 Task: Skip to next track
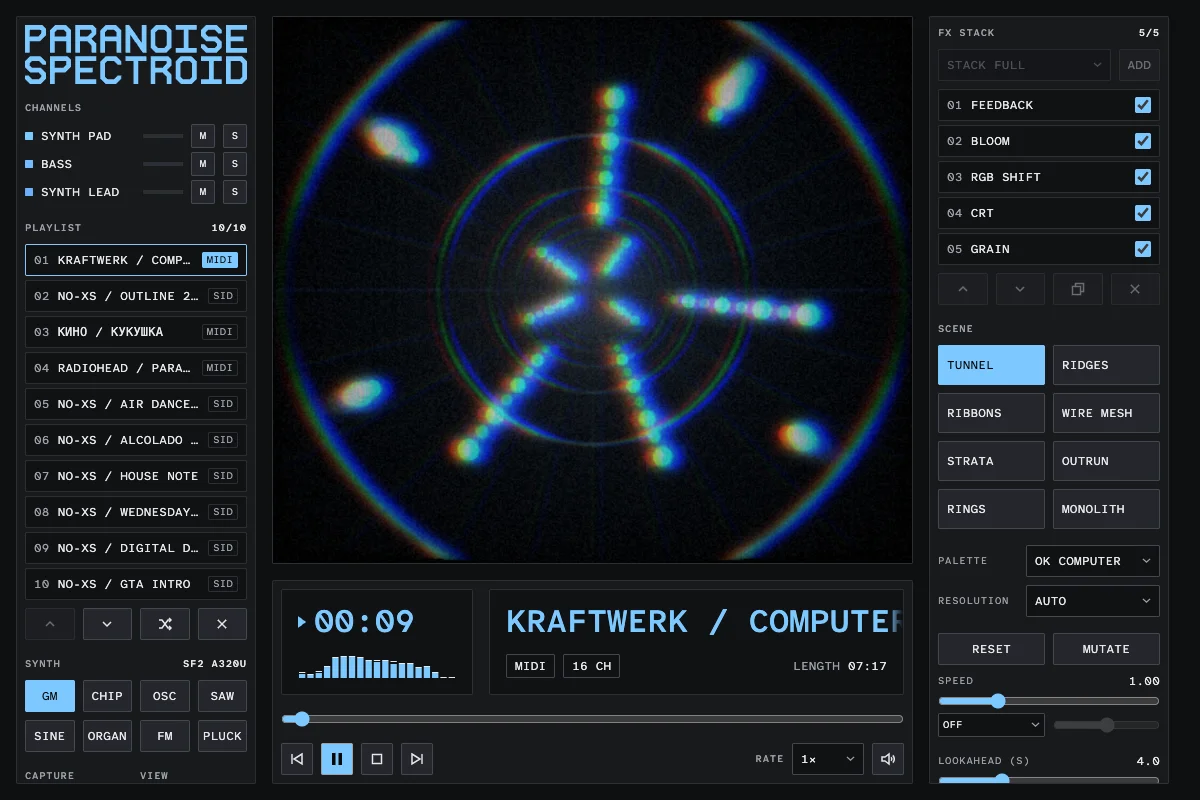417,759
